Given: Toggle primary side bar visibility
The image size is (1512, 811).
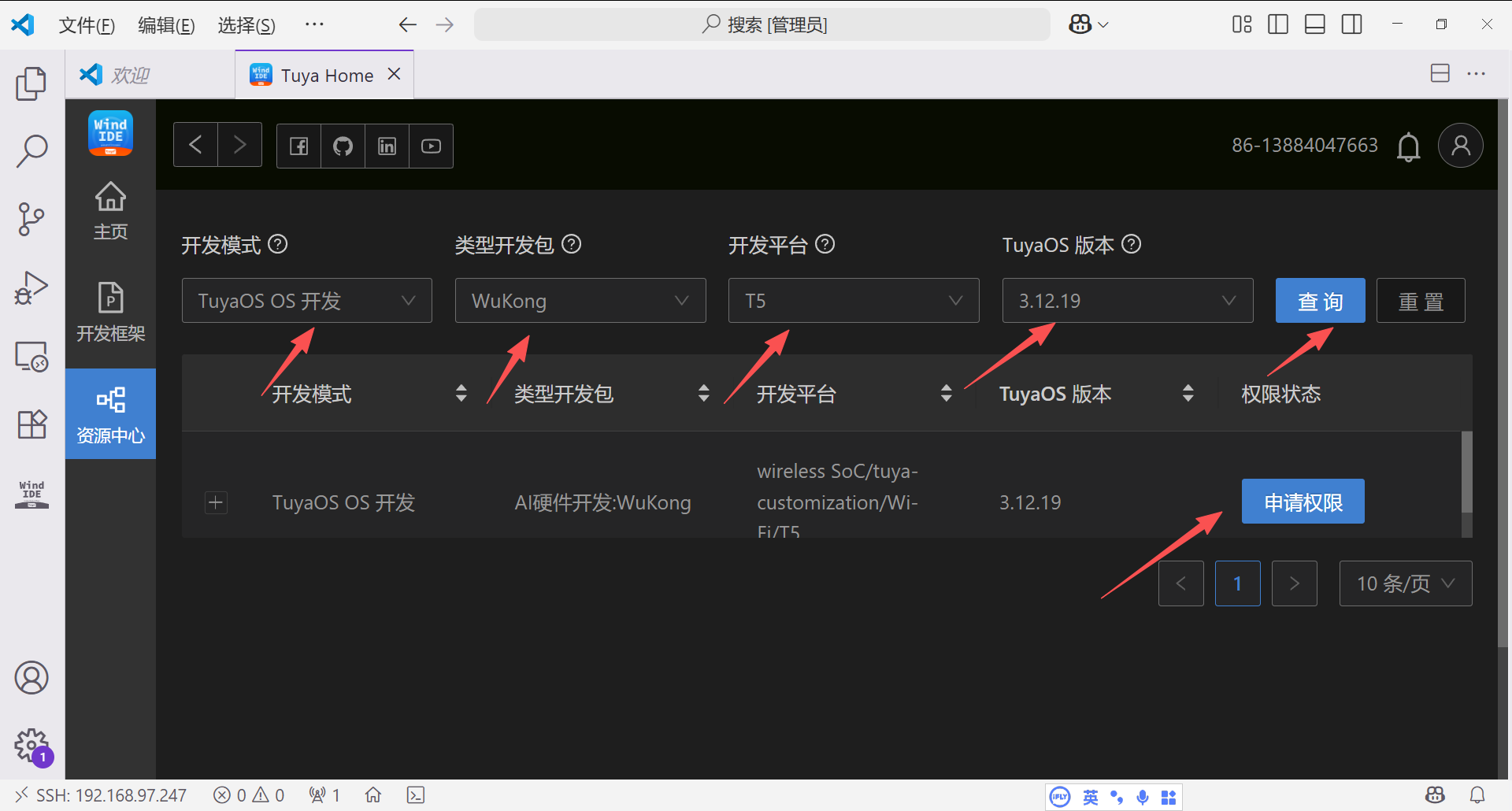Looking at the screenshot, I should point(1278,24).
